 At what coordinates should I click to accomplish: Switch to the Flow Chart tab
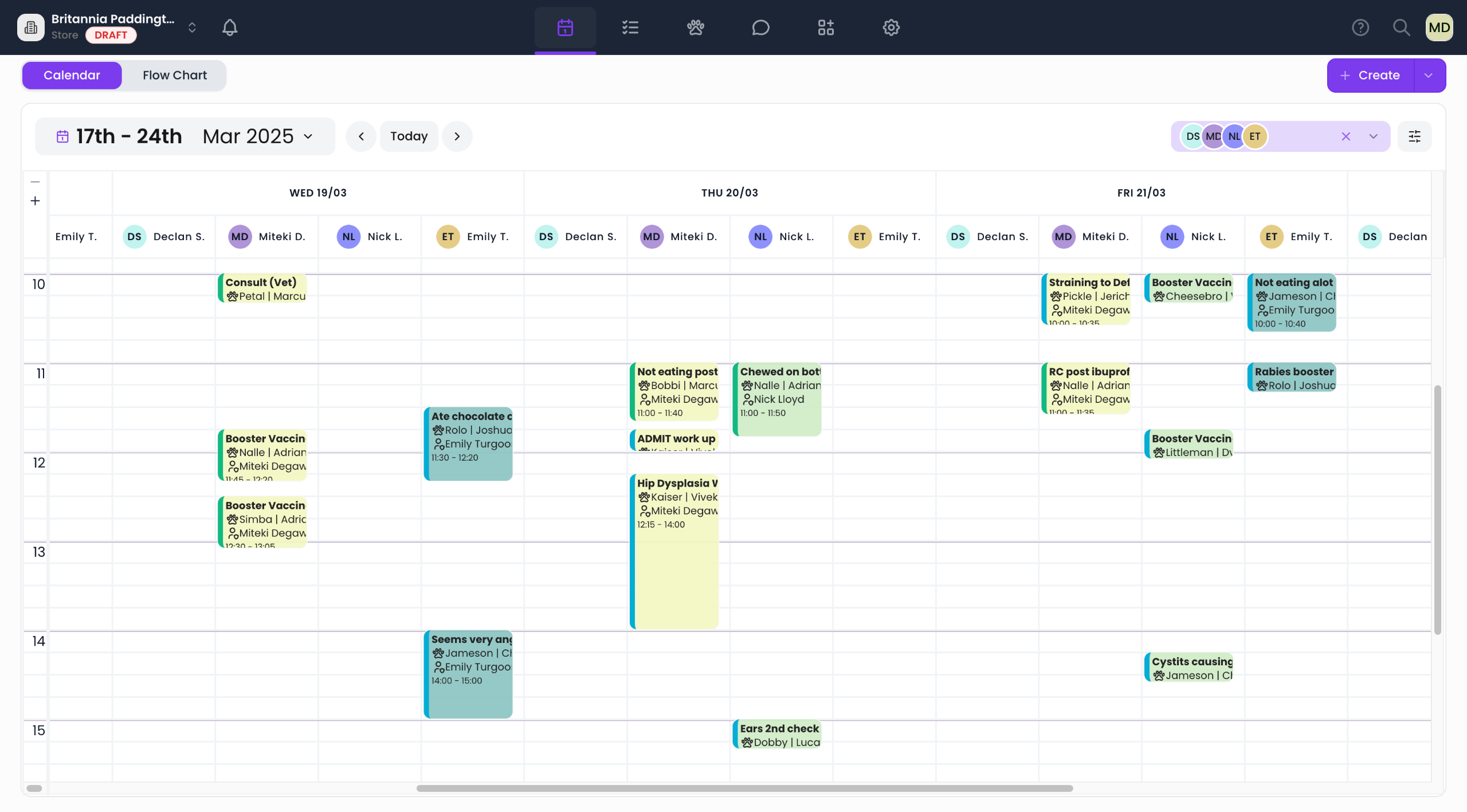(175, 76)
